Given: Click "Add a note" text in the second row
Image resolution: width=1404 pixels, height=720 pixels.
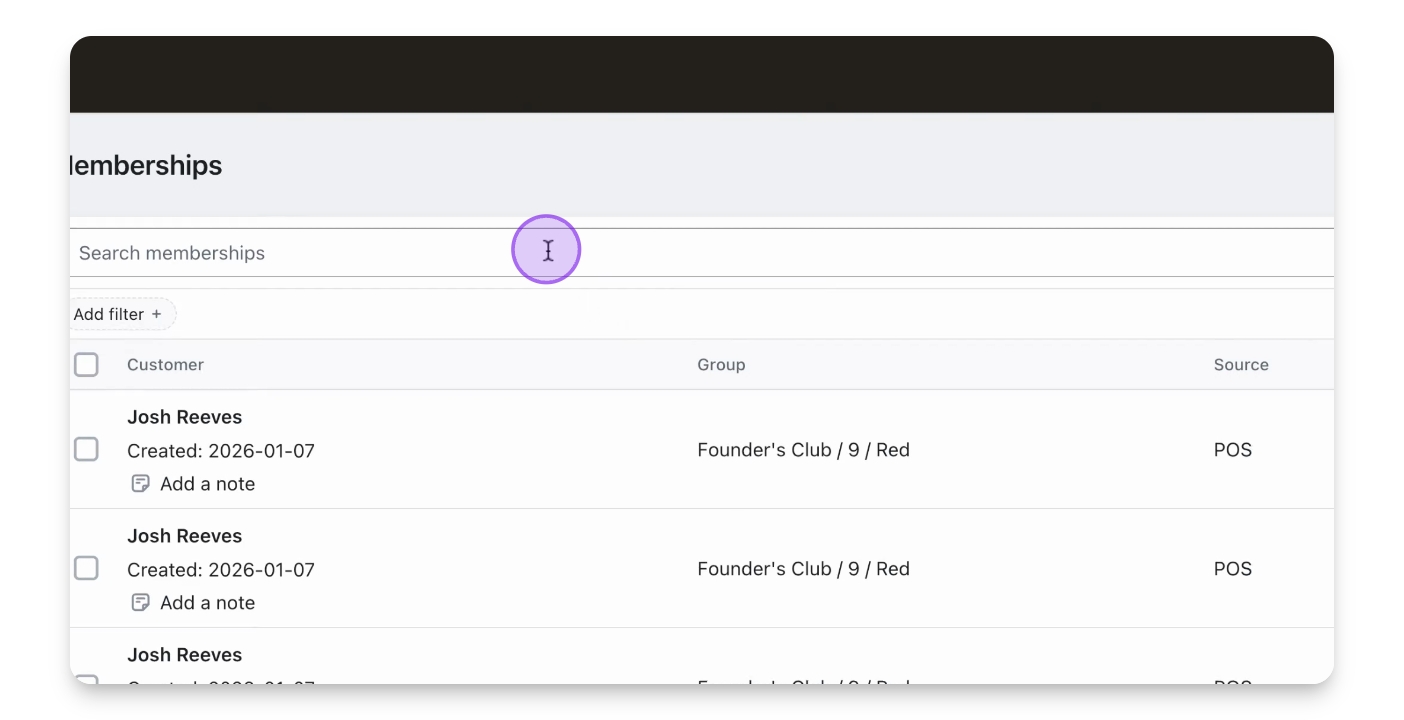Looking at the screenshot, I should click(x=207, y=603).
